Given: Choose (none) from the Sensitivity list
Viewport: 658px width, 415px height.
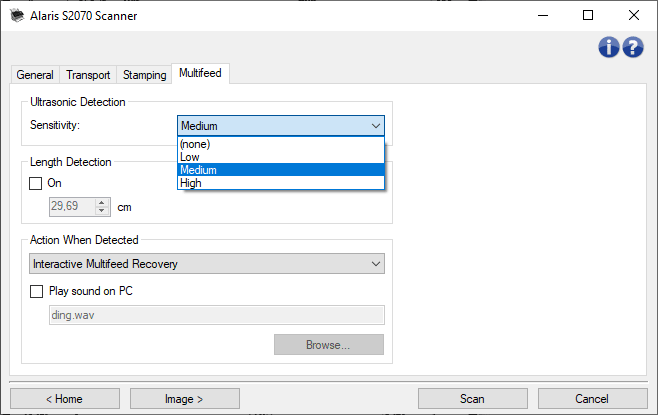Looking at the screenshot, I should coord(281,144).
